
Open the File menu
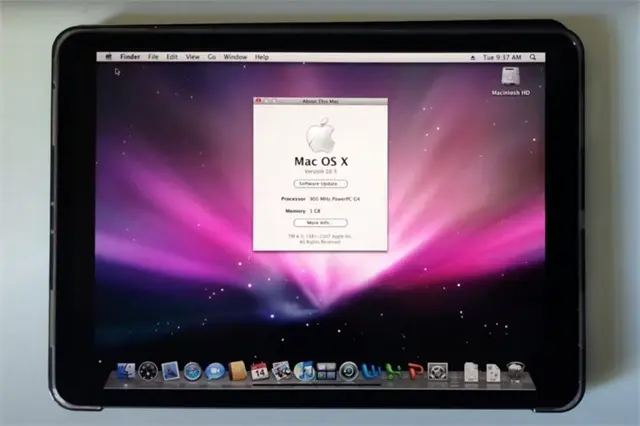point(153,57)
